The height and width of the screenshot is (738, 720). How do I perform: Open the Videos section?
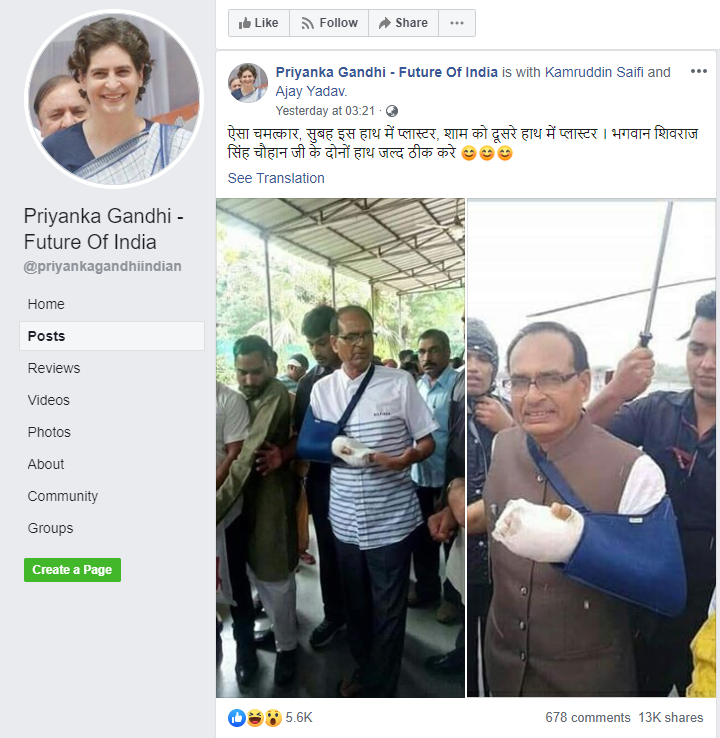pos(49,400)
